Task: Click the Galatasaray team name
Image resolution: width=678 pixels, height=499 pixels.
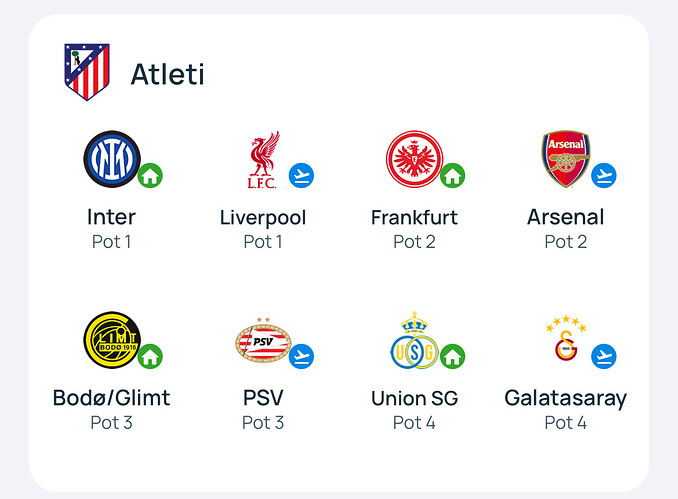Action: [566, 398]
